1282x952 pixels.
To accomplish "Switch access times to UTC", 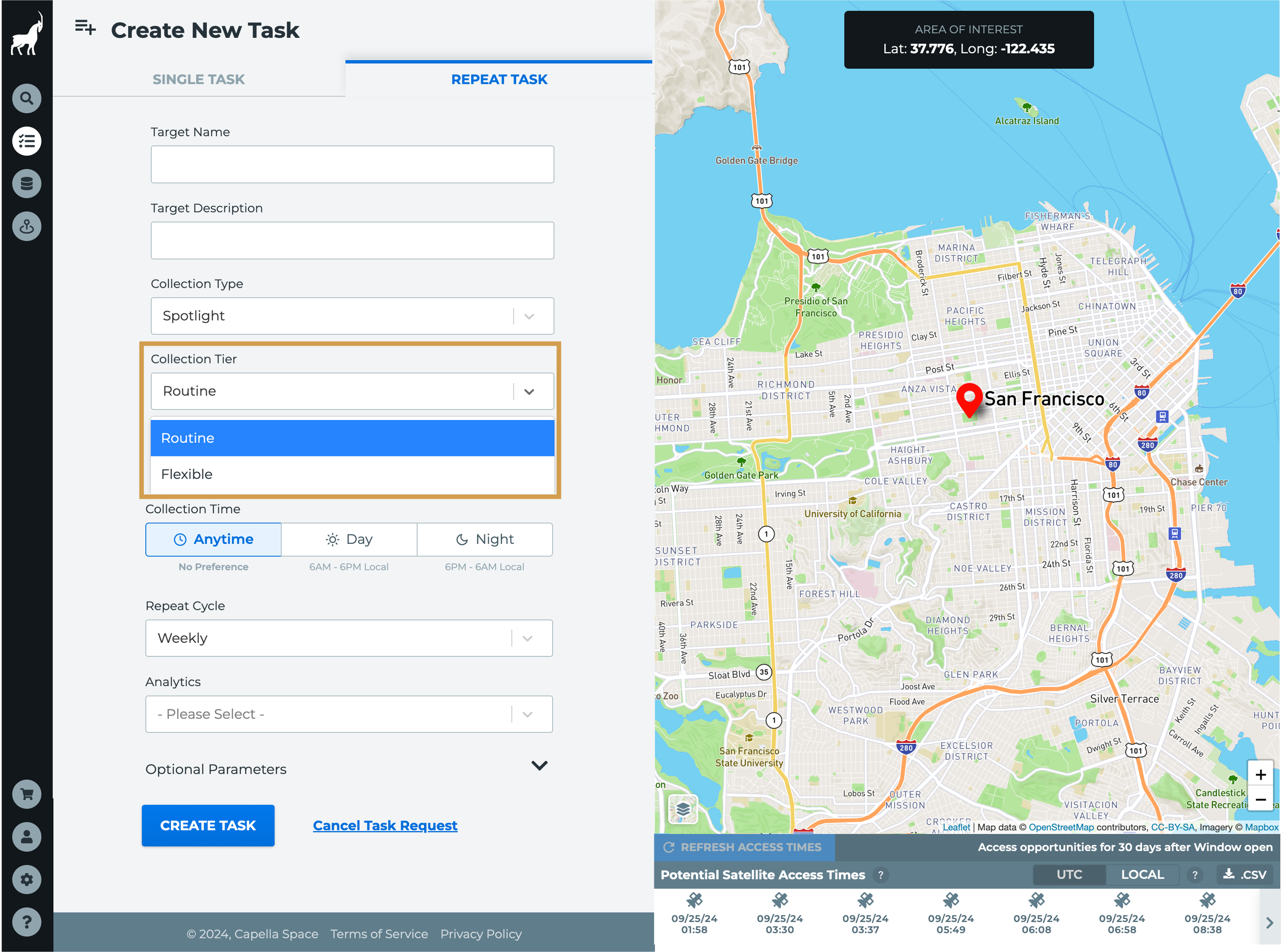I will pos(1069,875).
